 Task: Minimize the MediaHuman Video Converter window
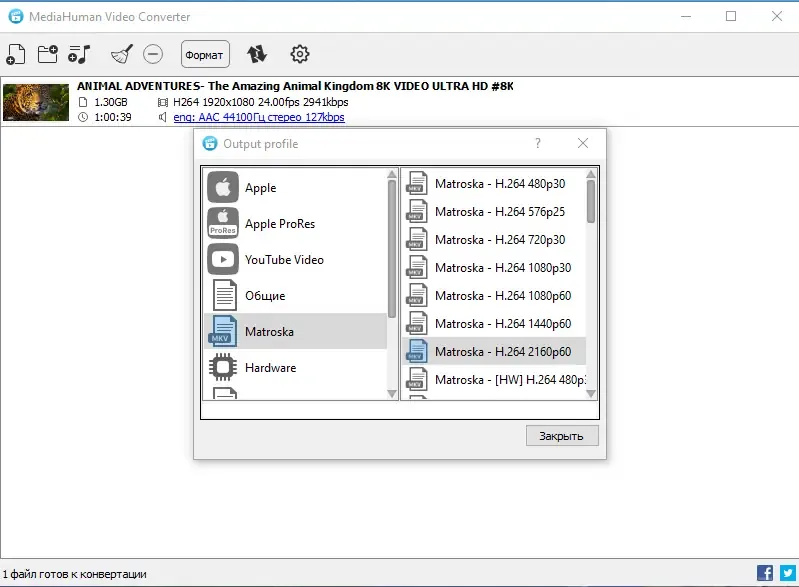tap(686, 16)
